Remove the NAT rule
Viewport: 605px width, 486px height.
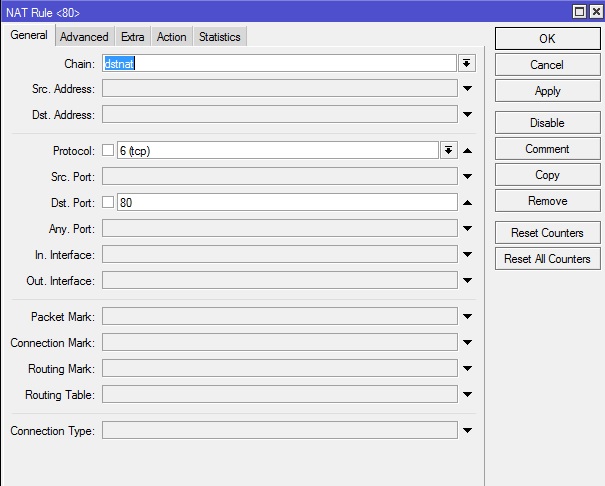pos(548,201)
